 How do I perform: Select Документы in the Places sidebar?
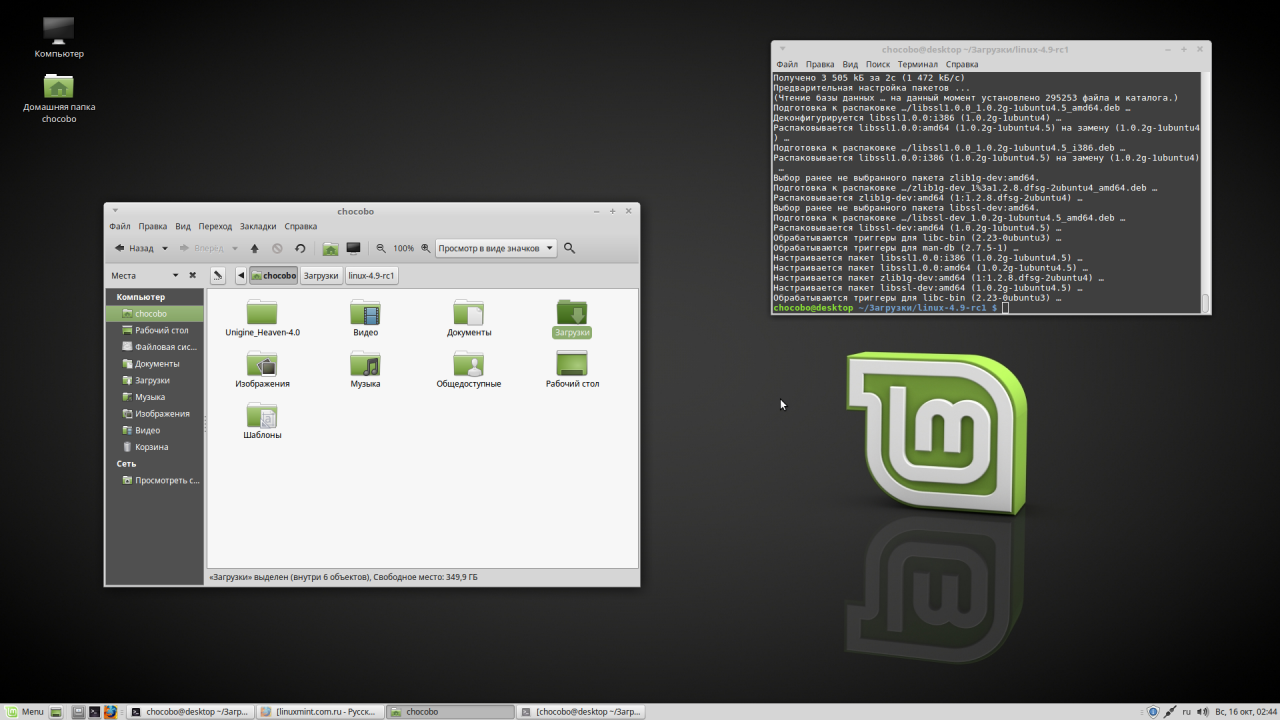(155, 364)
